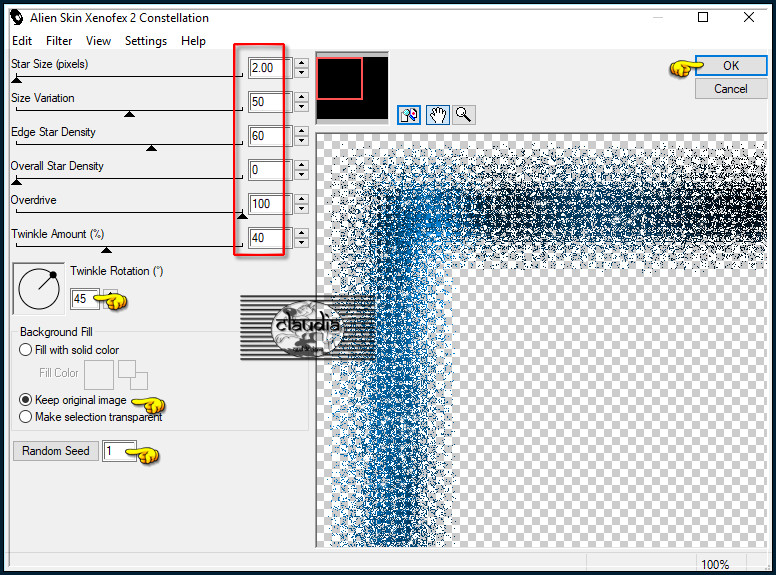This screenshot has width=776, height=575.
Task: Click the Size Variation slider handle
Action: [129, 114]
